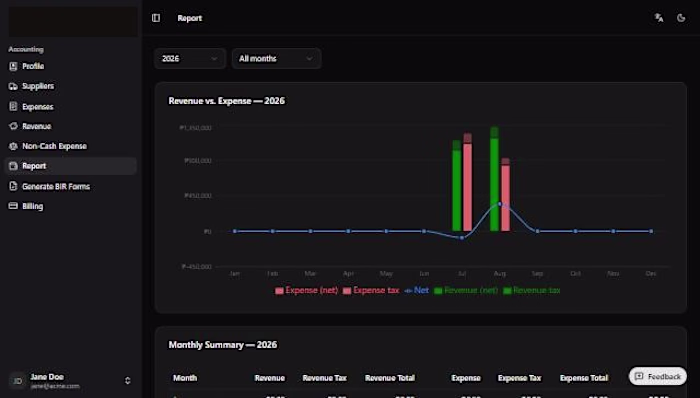The width and height of the screenshot is (700, 398).
Task: Open the language translate icon
Action: tap(658, 18)
